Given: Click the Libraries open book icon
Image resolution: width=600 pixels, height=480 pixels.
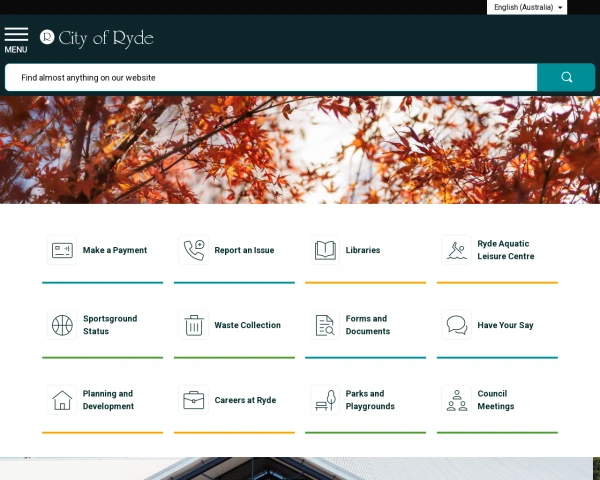Looking at the screenshot, I should (325, 250).
